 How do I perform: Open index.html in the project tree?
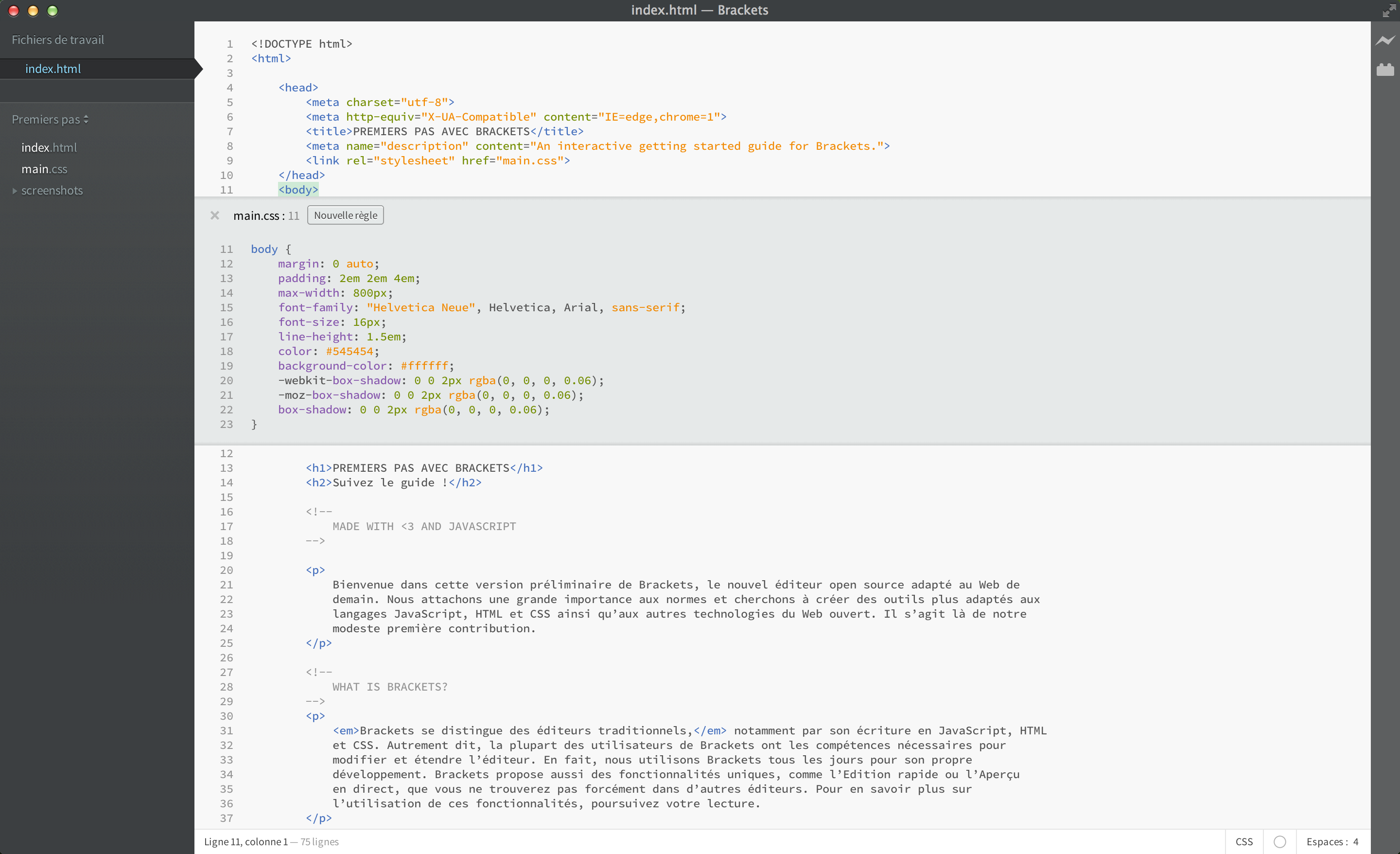(x=49, y=148)
